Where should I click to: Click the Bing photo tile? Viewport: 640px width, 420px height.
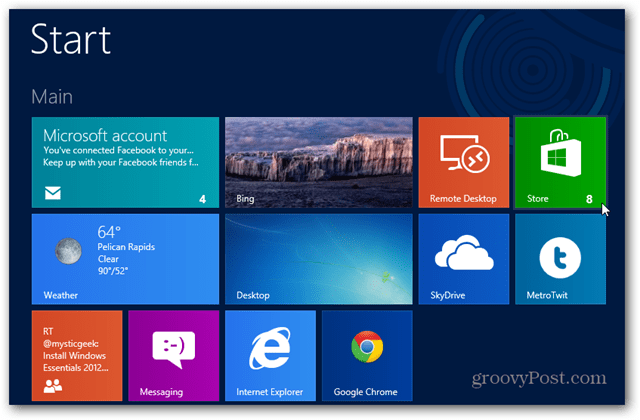tap(319, 162)
